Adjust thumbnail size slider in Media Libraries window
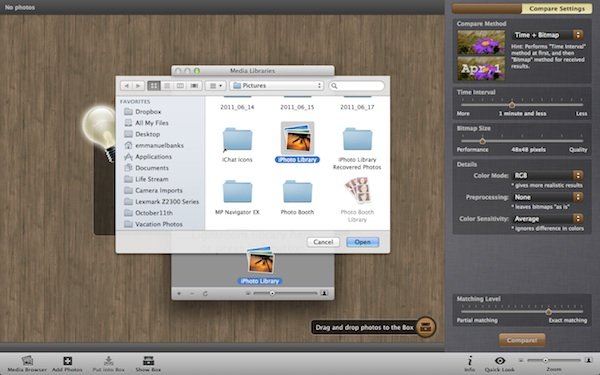This screenshot has width=600, height=375. [x=272, y=293]
